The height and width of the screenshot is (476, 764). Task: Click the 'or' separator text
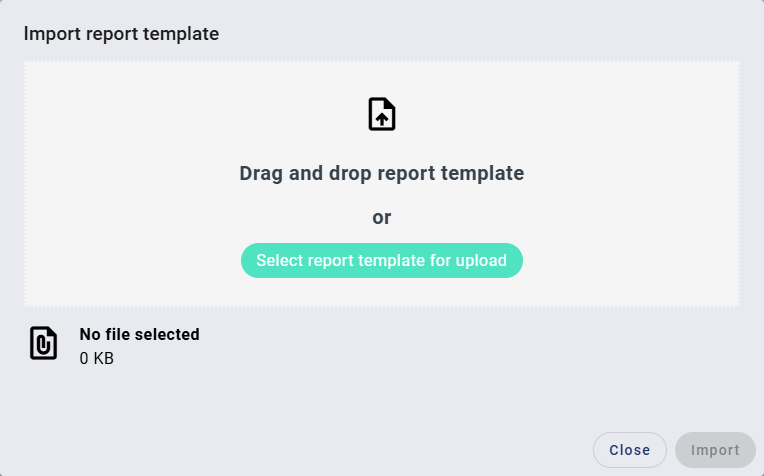[382, 217]
